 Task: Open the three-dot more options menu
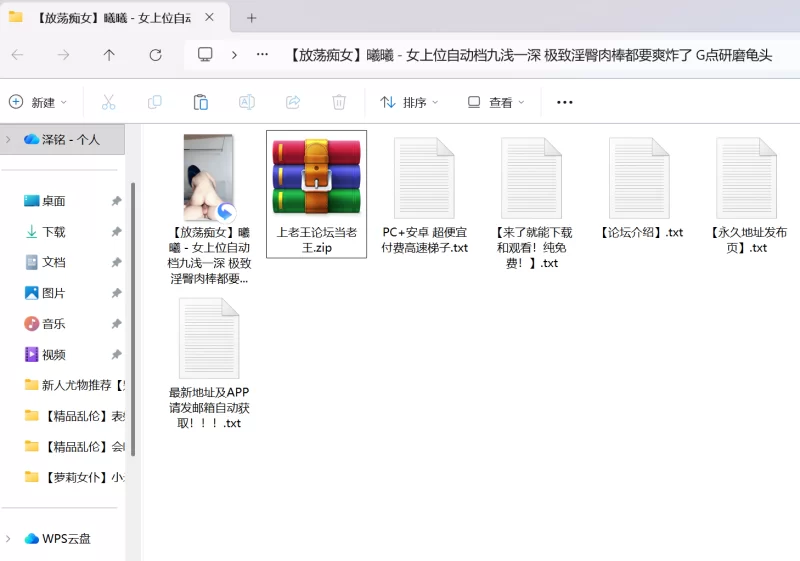(x=564, y=102)
